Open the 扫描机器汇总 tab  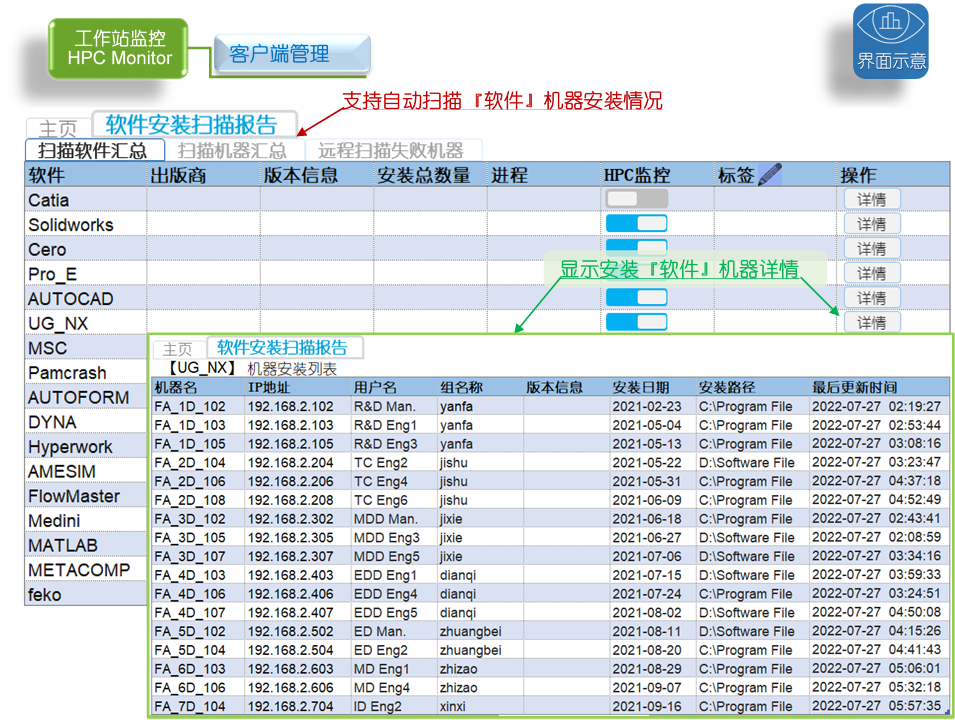point(232,150)
